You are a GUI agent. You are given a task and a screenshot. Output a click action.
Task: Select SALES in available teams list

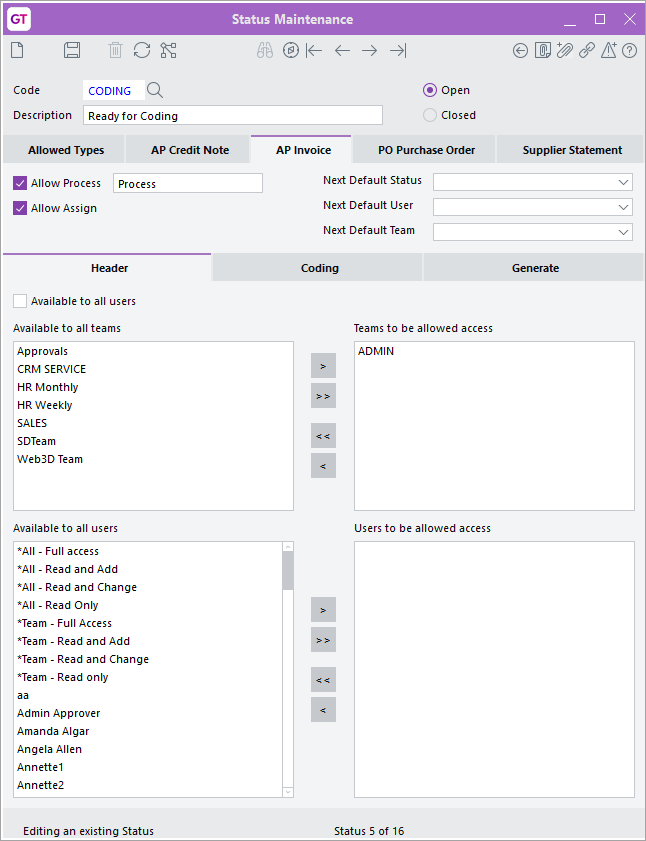coord(32,423)
